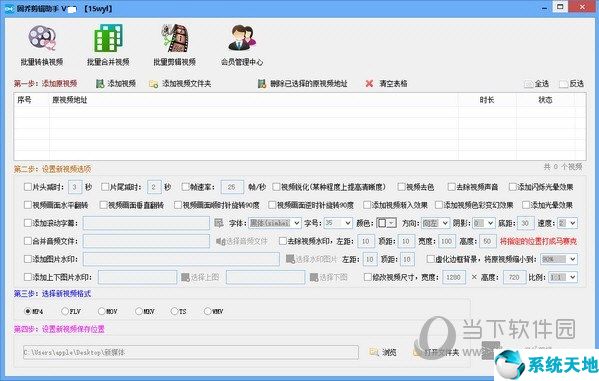Image resolution: width=599 pixels, height=381 pixels.
Task: Check 添加滚动字幕
Action: (x=28, y=223)
